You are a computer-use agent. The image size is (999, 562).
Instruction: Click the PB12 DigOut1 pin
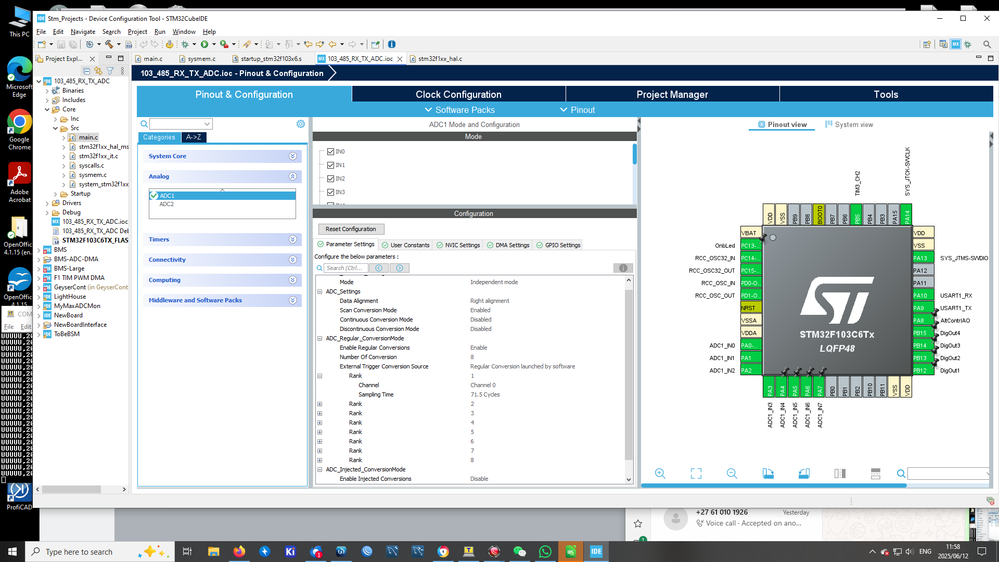click(x=923, y=370)
